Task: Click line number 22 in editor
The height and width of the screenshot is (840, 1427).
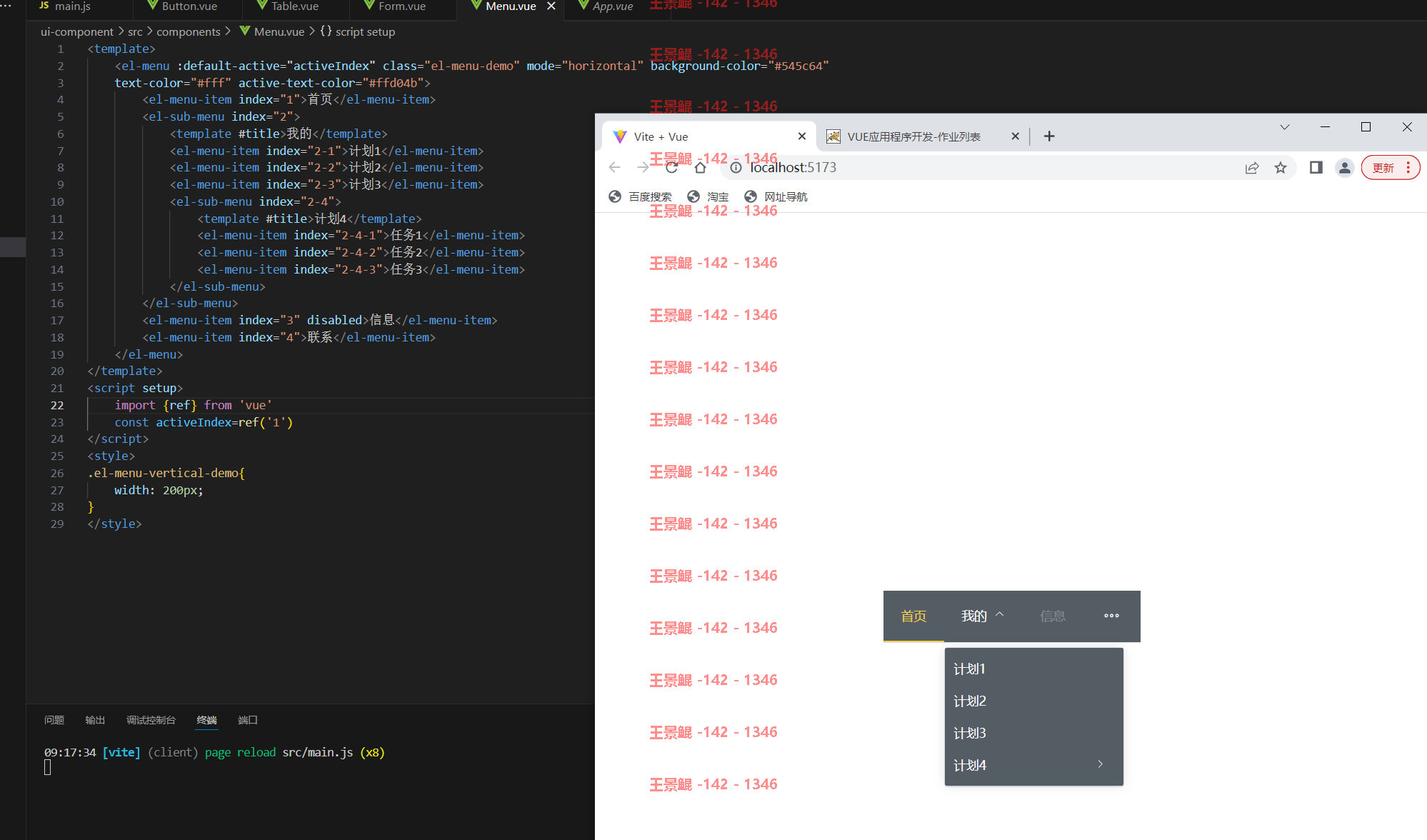Action: click(x=57, y=405)
